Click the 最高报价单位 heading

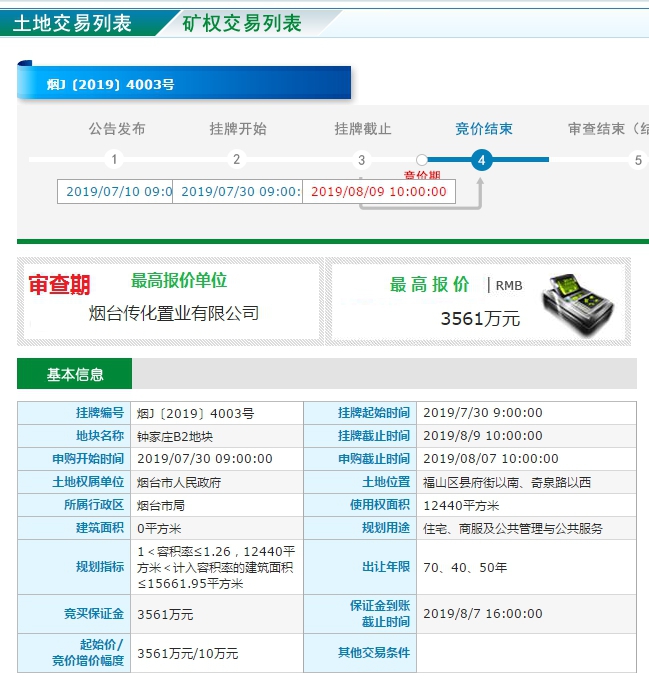(x=179, y=280)
